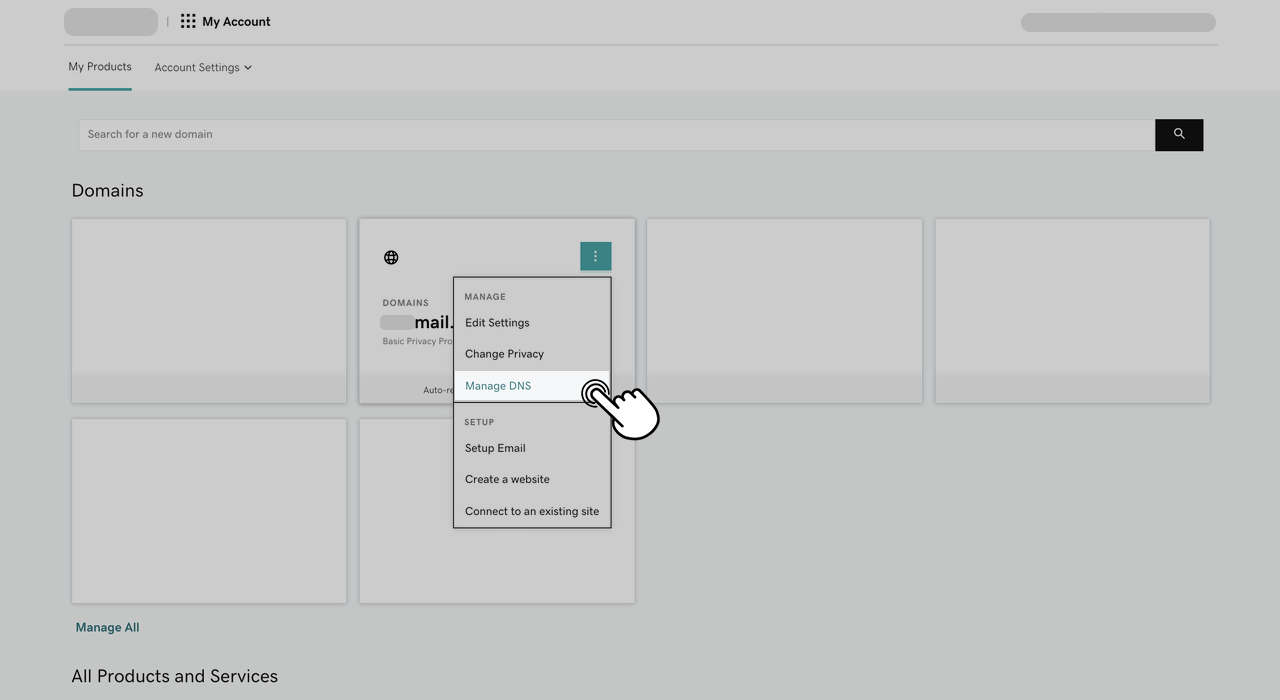Click the globe icon on the domain card
Screen dimensions: 1280x700
pyautogui.click(x=391, y=257)
